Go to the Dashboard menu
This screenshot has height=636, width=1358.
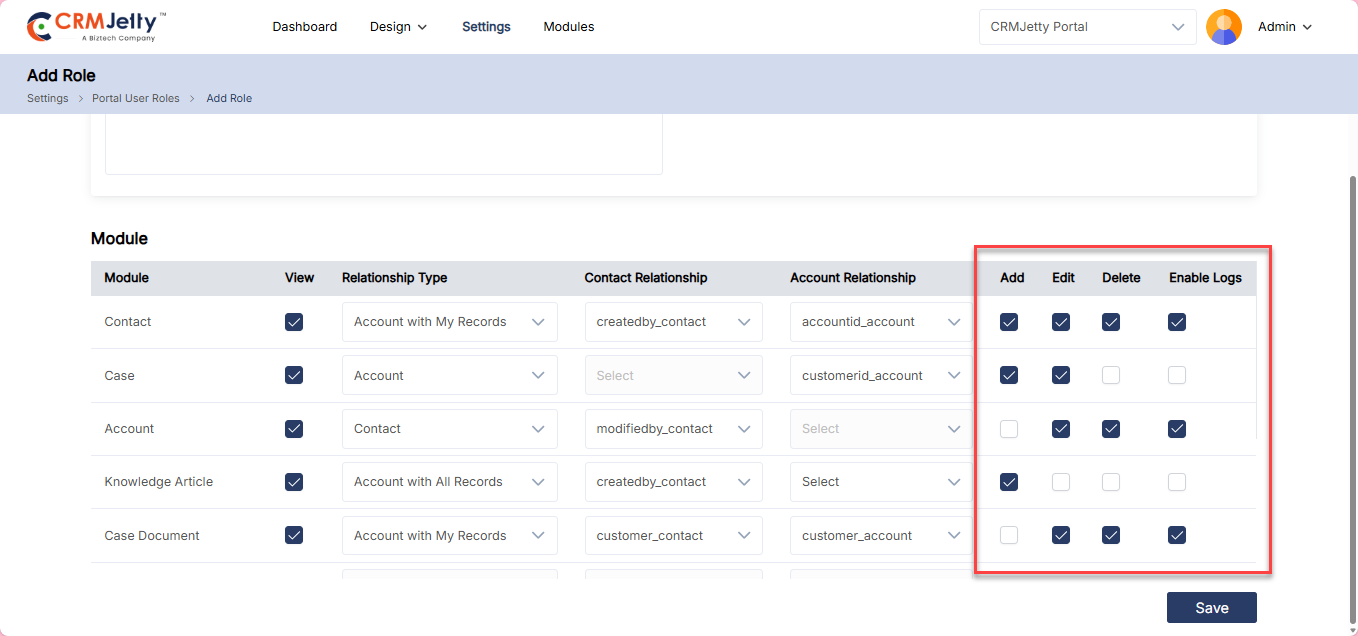tap(304, 27)
